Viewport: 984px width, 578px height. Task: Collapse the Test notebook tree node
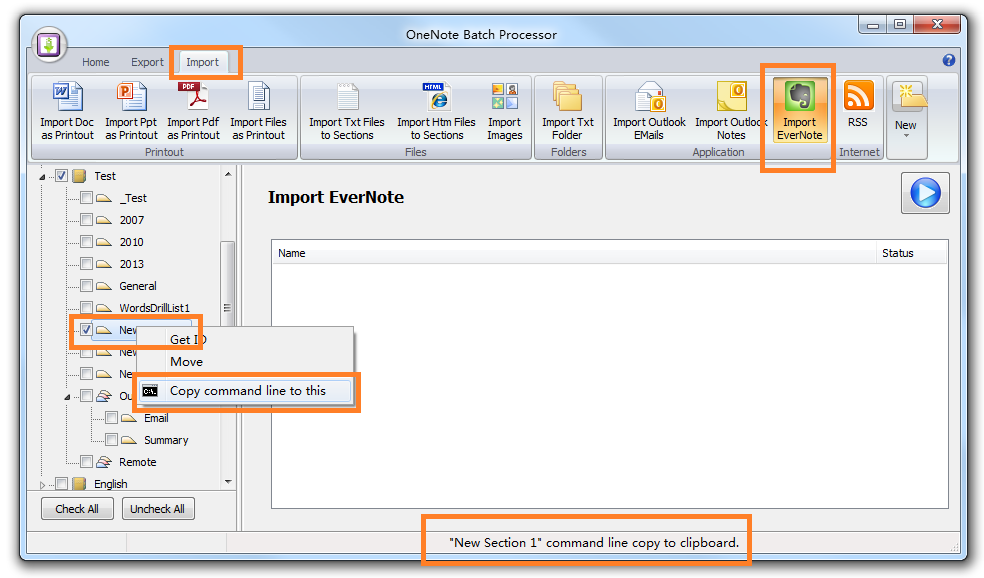[x=42, y=177]
